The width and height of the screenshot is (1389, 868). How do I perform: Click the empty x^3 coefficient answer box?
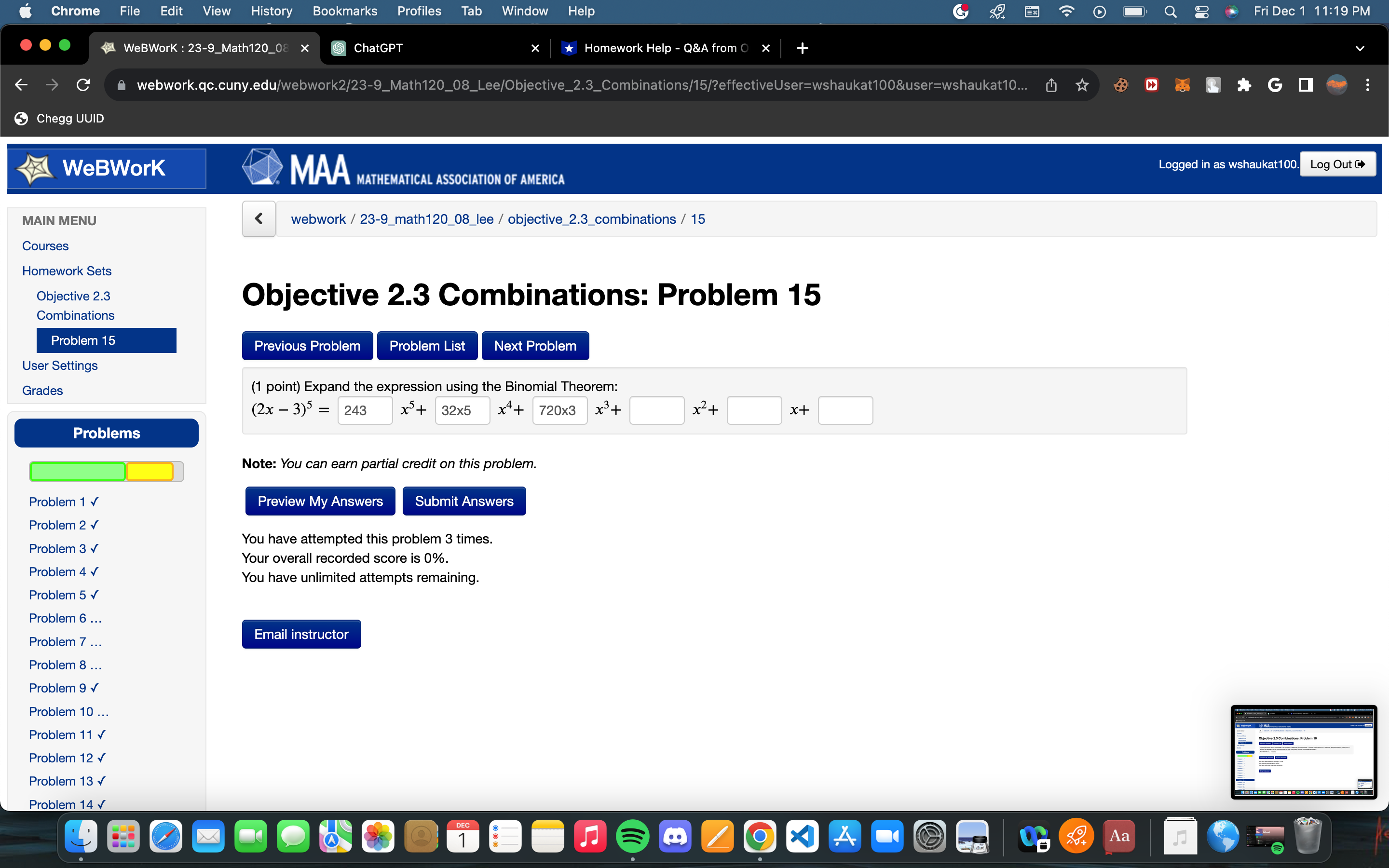(656, 410)
